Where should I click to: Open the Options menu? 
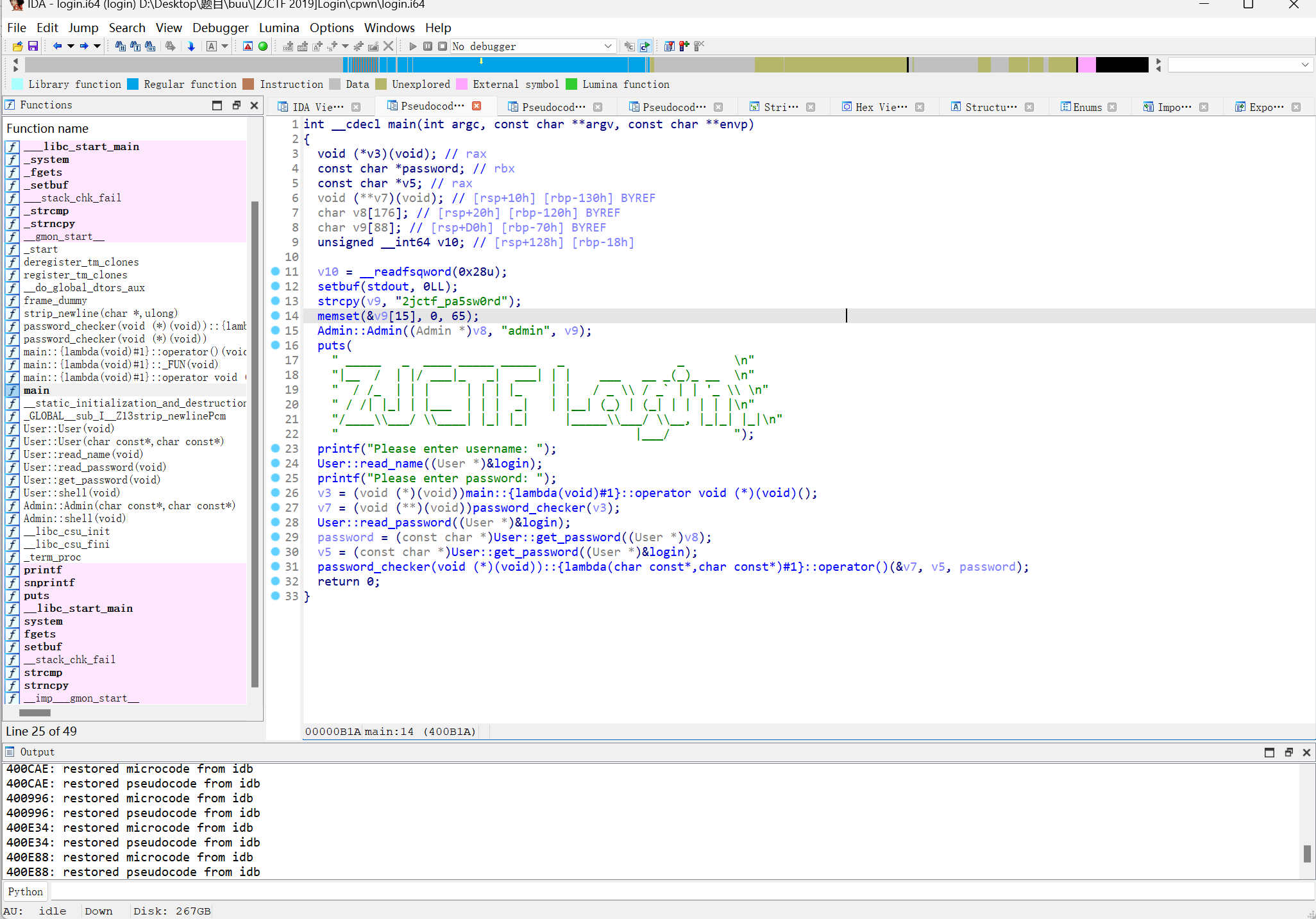[x=332, y=28]
